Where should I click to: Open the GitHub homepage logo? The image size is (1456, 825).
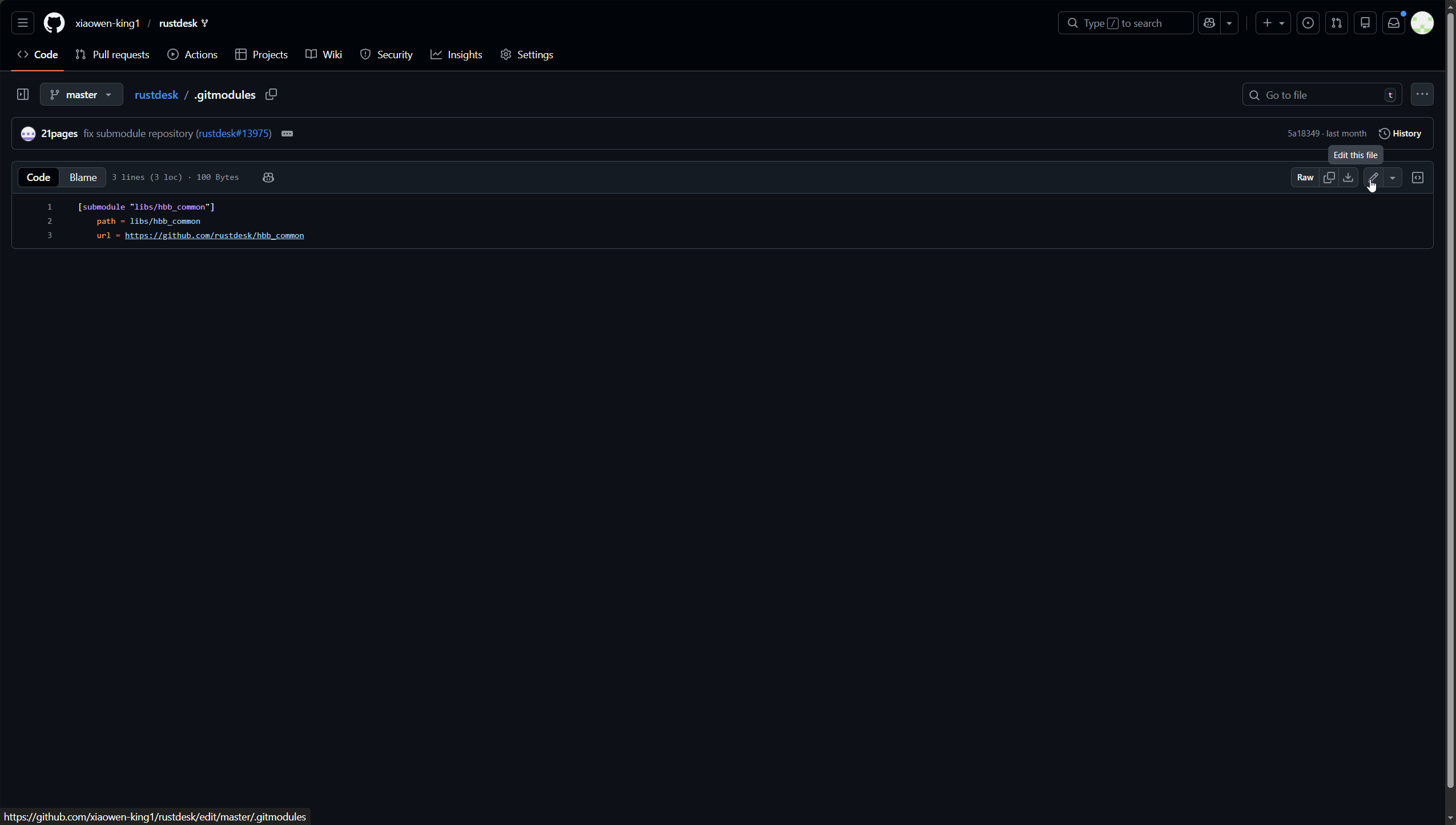click(54, 23)
